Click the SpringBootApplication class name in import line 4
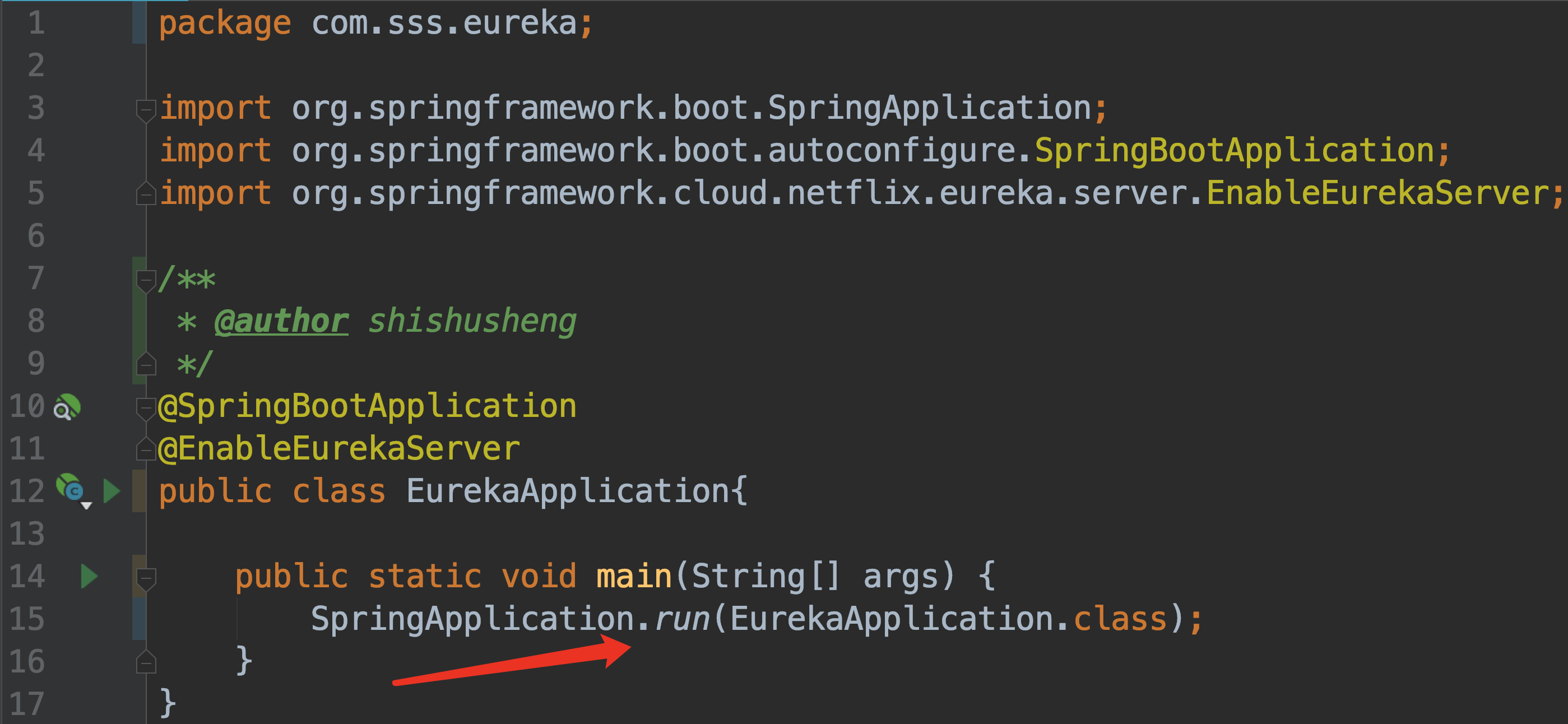The image size is (1568, 724). point(1235,151)
